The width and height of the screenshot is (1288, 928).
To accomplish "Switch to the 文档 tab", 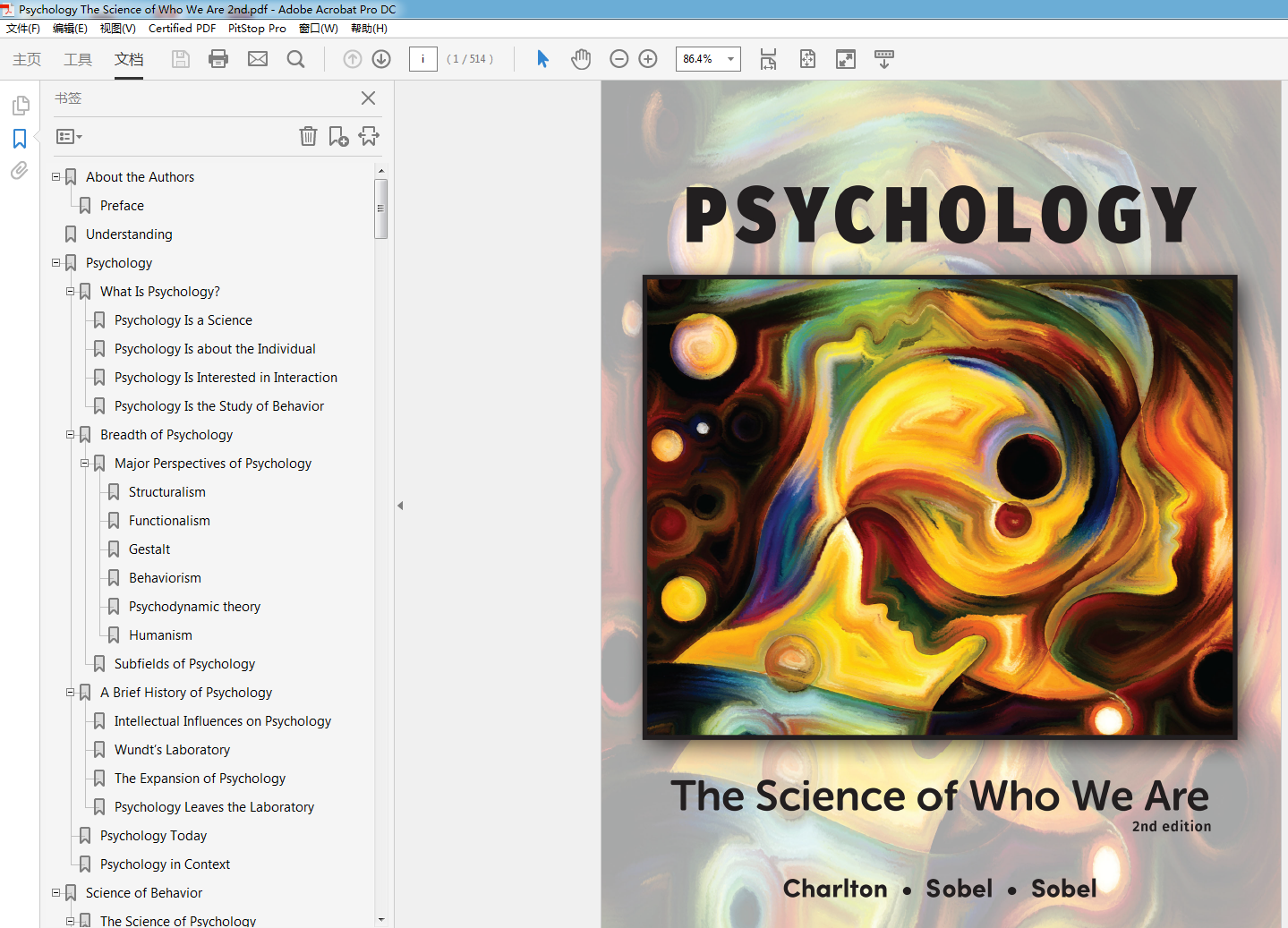I will [129, 59].
